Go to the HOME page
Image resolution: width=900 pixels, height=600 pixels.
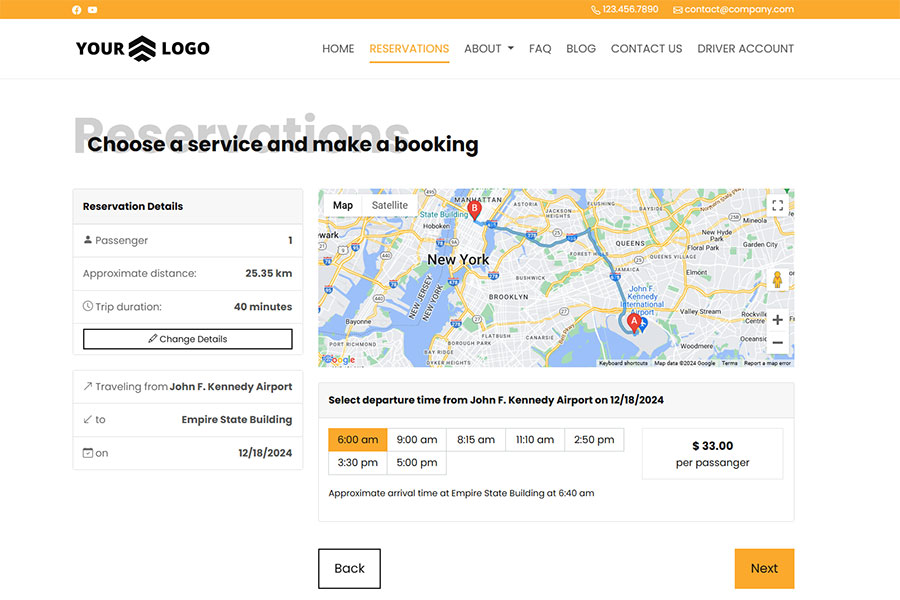[338, 49]
